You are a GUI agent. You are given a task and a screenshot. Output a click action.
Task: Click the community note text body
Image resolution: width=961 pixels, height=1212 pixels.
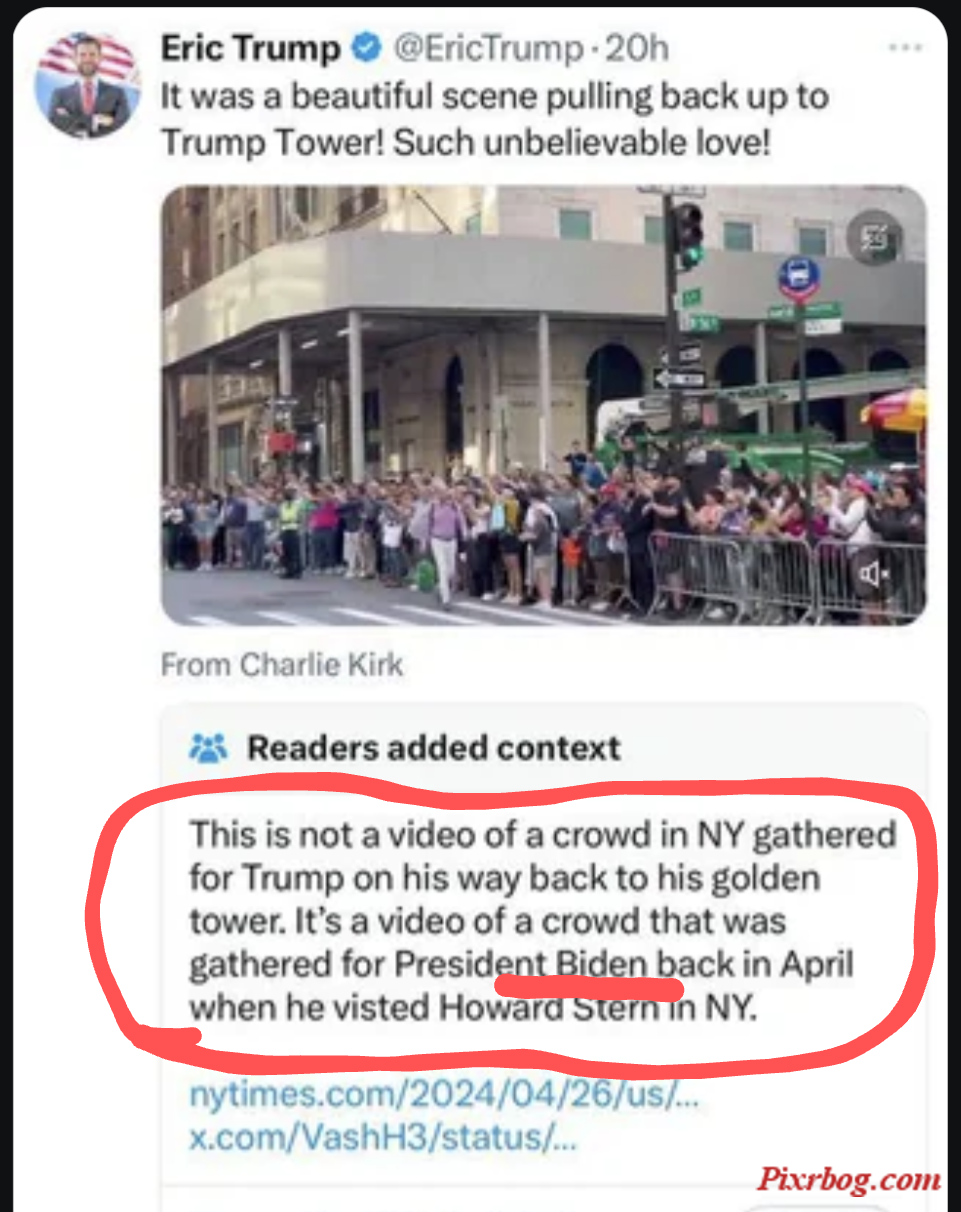pos(541,920)
